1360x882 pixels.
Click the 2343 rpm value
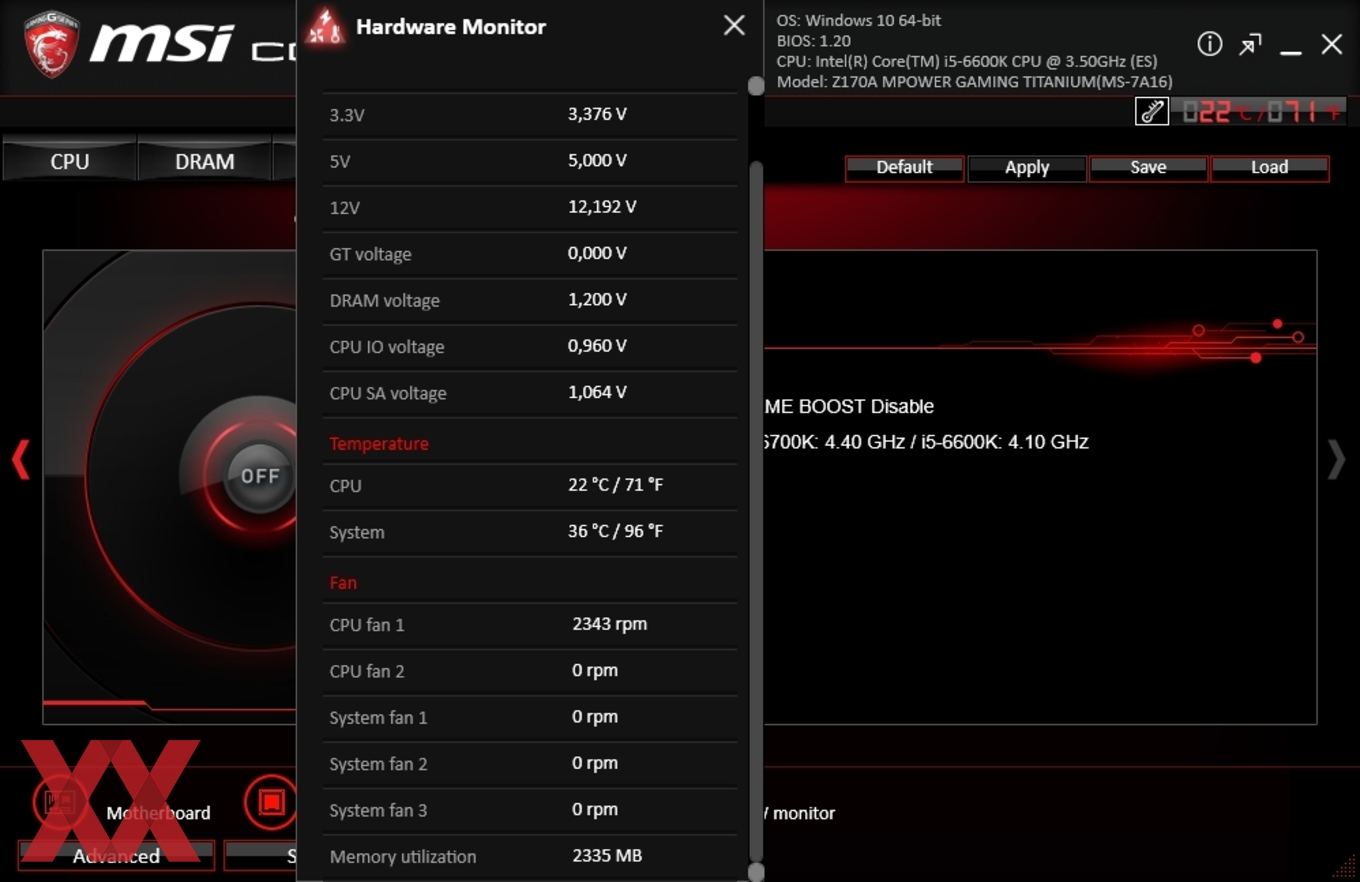click(610, 624)
